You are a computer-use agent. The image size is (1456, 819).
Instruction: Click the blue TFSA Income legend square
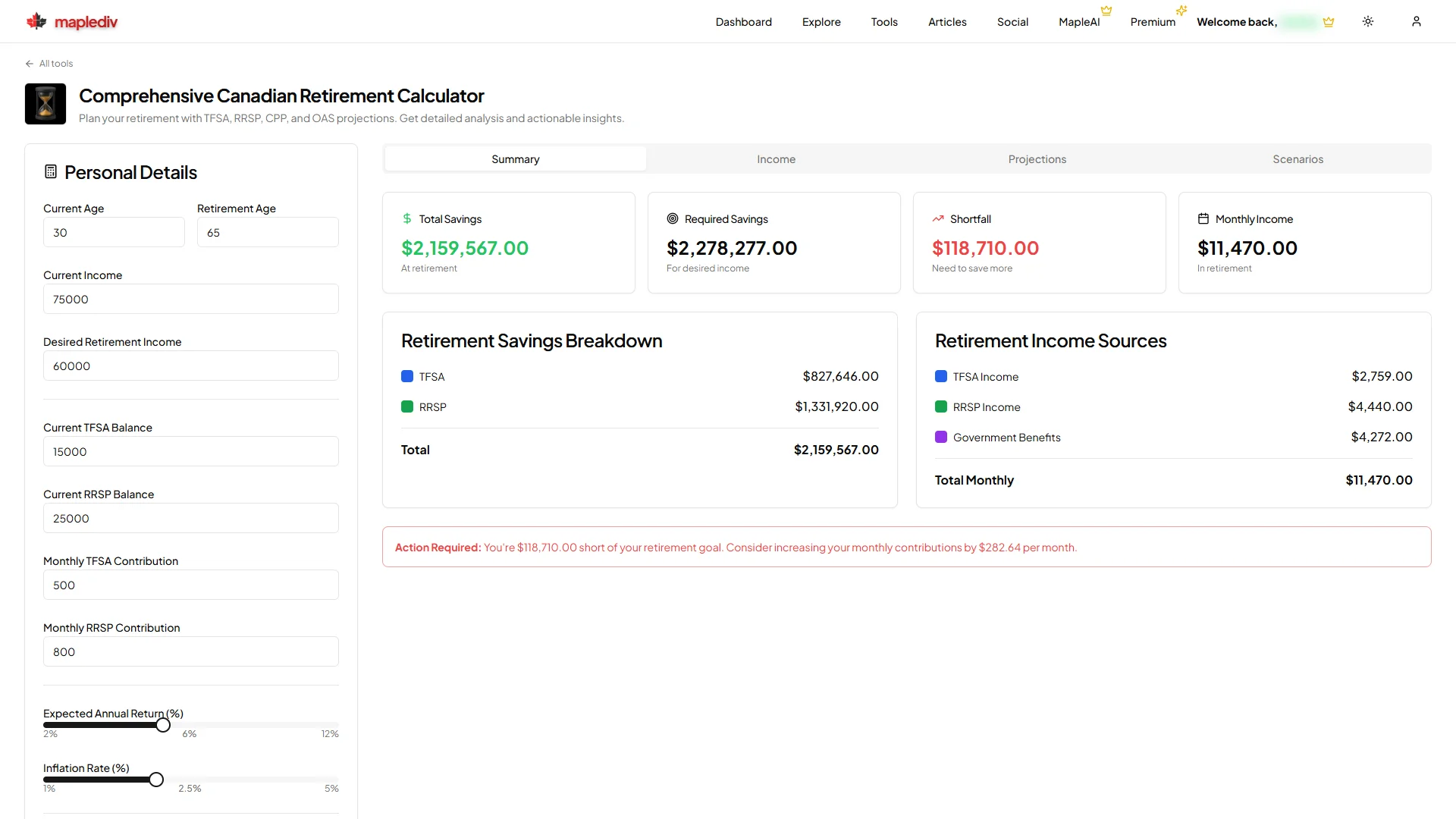pyautogui.click(x=941, y=376)
